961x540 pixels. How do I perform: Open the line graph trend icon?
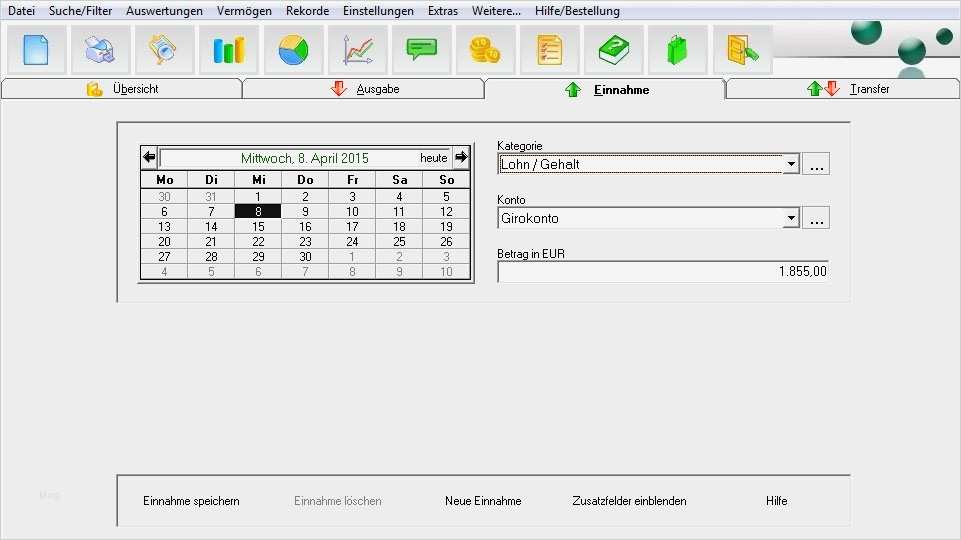click(357, 50)
